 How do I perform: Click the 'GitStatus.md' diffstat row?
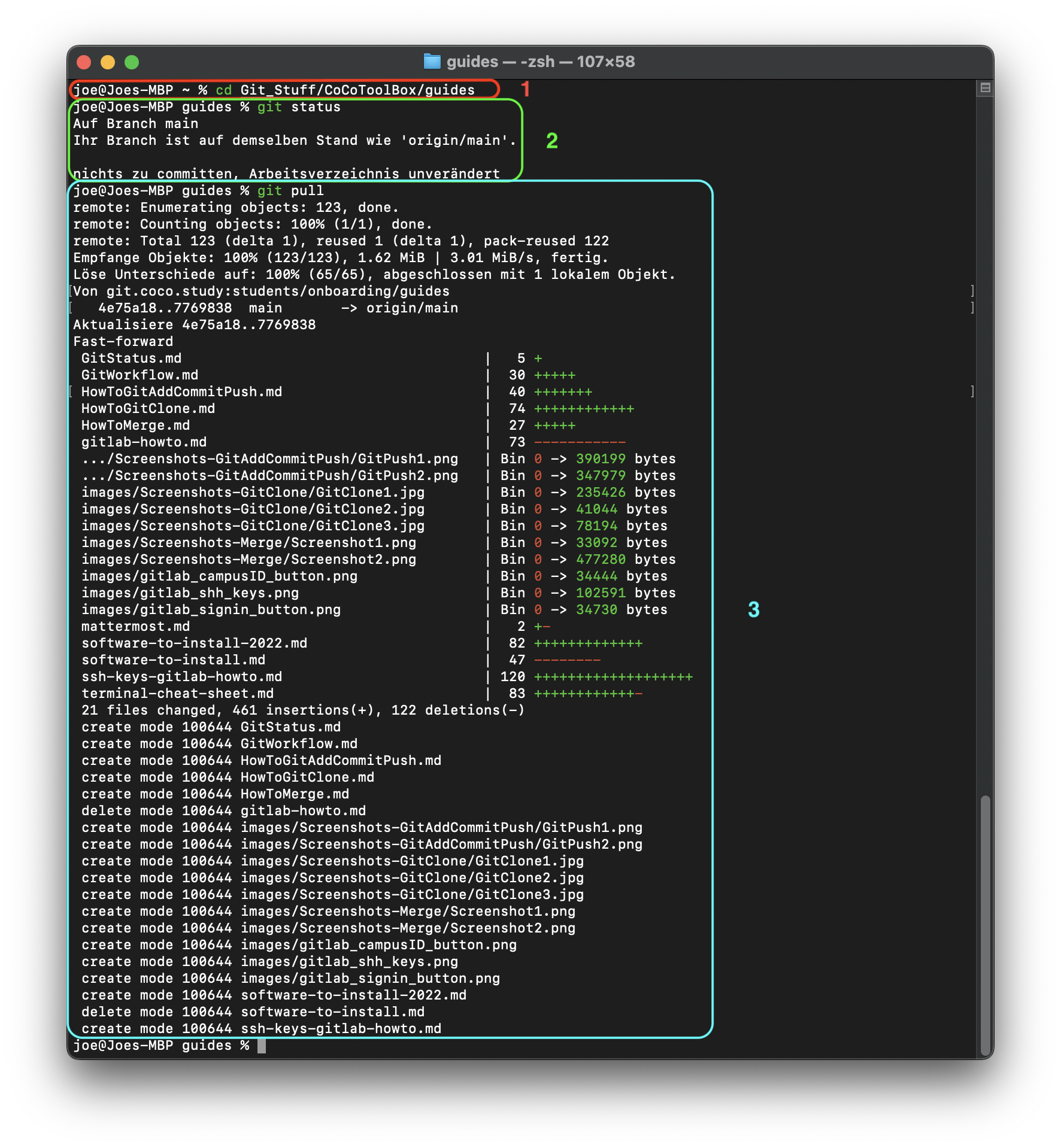pos(311,358)
